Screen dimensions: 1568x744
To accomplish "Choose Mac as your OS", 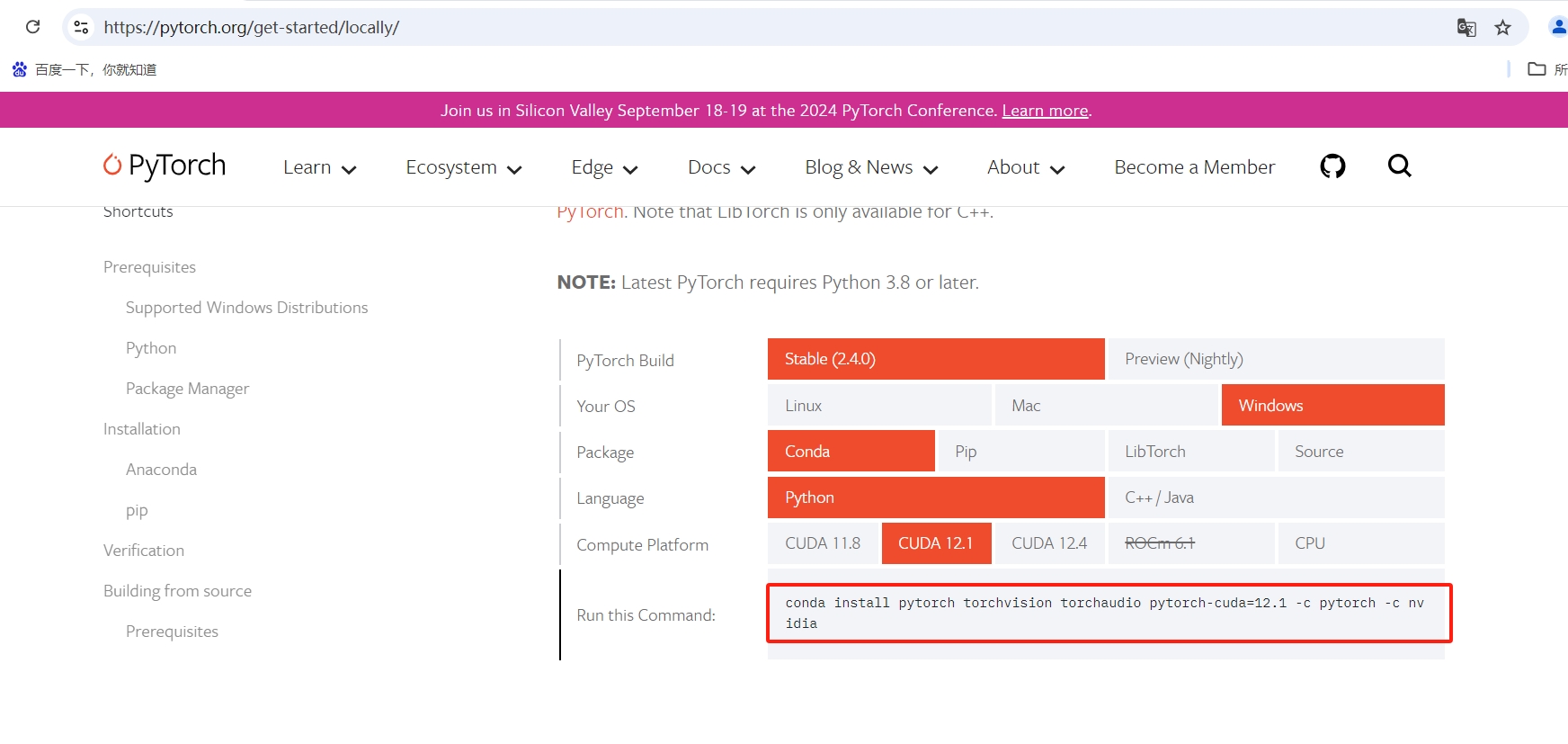I will click(x=1106, y=405).
